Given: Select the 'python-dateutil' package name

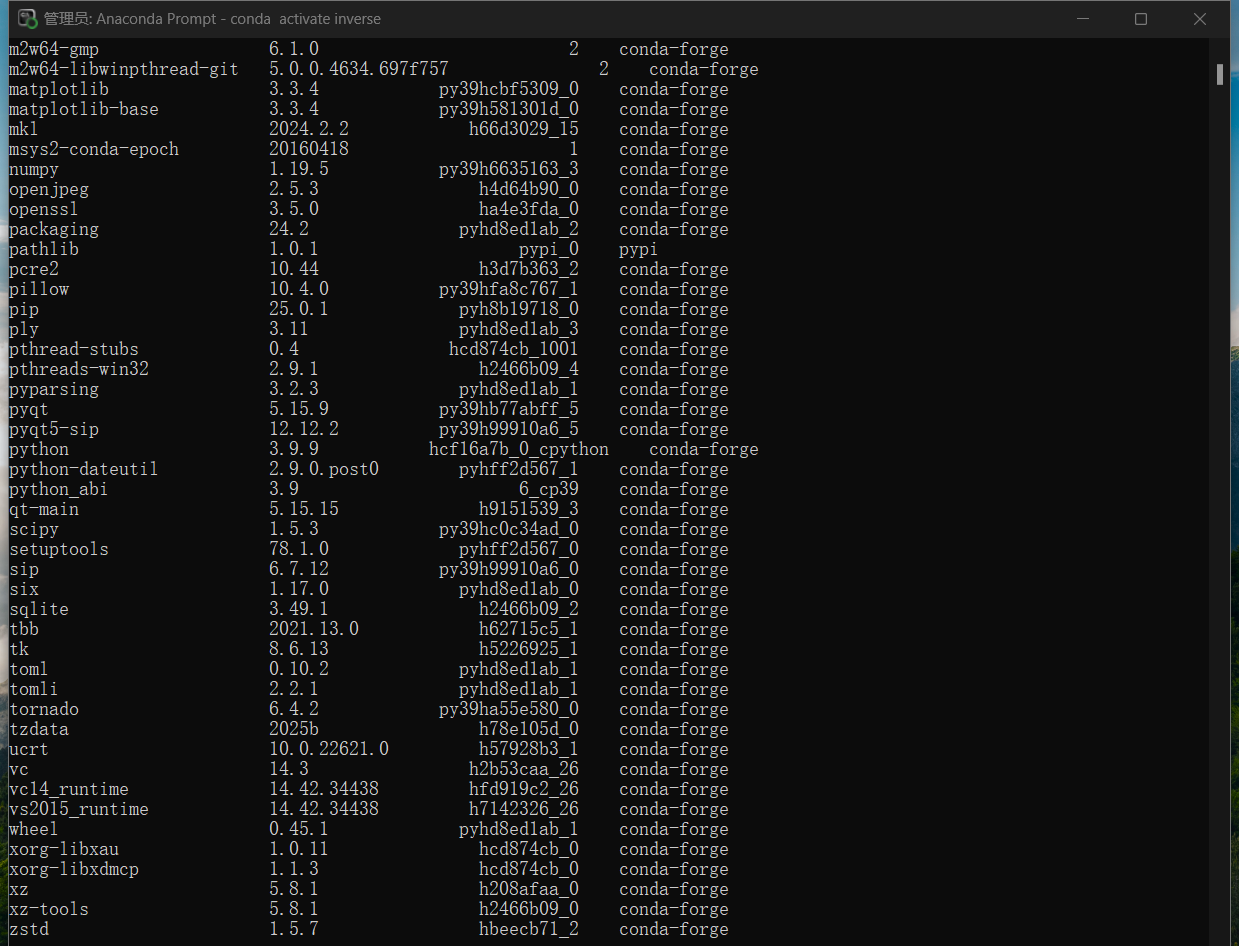Looking at the screenshot, I should tap(84, 469).
